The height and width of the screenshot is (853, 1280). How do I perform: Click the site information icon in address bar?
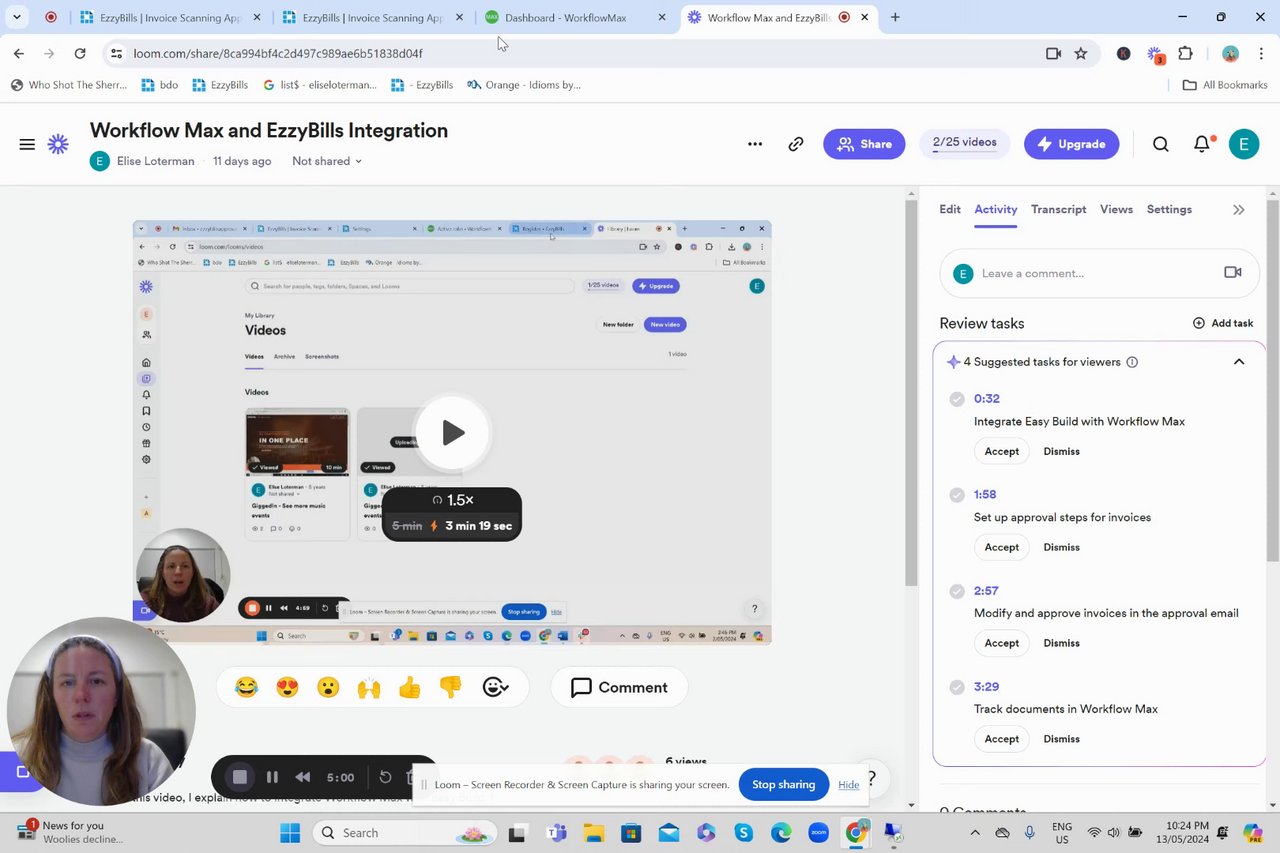(x=116, y=53)
